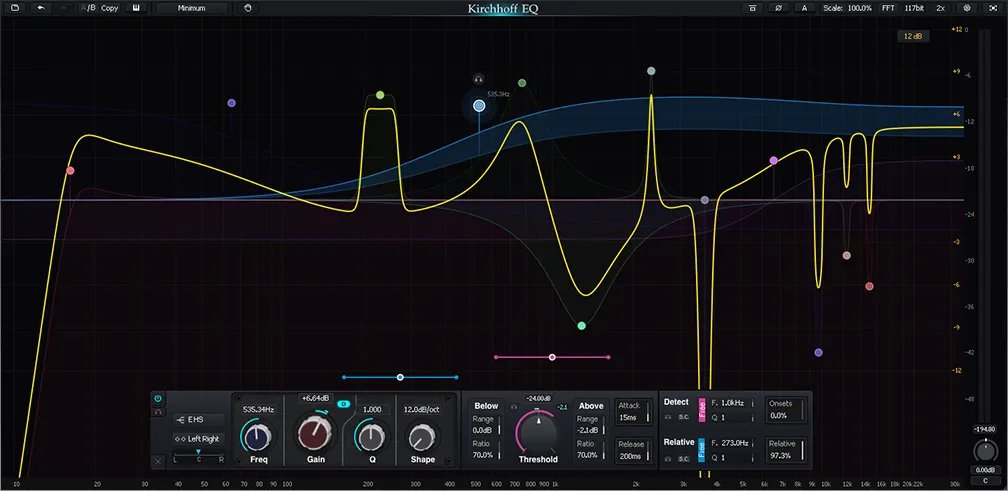Screen dimensions: 1008x491
Task: Open the Scale 100.0% control
Action: coord(847,8)
